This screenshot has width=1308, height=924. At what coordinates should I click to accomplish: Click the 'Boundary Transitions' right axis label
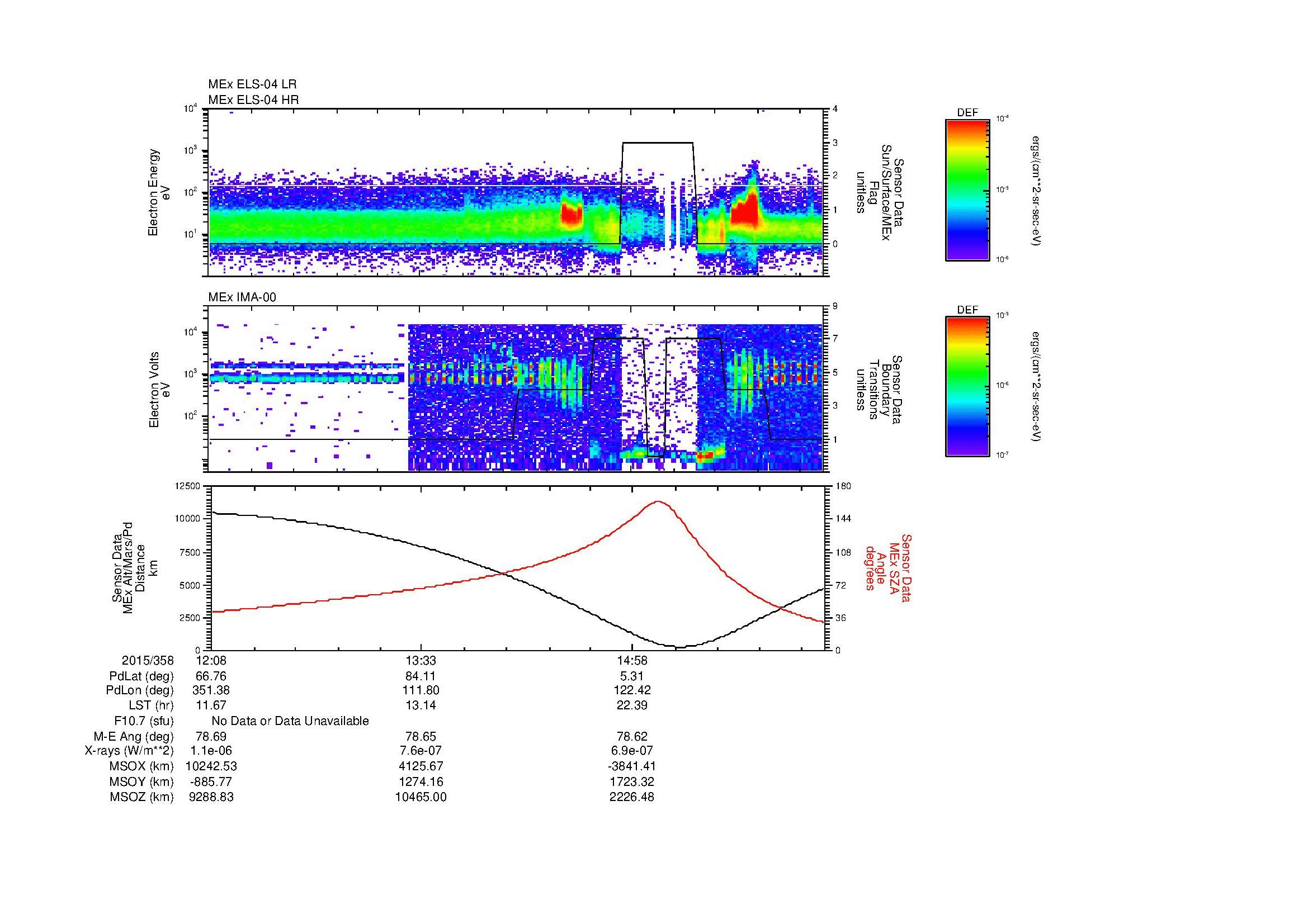click(879, 390)
